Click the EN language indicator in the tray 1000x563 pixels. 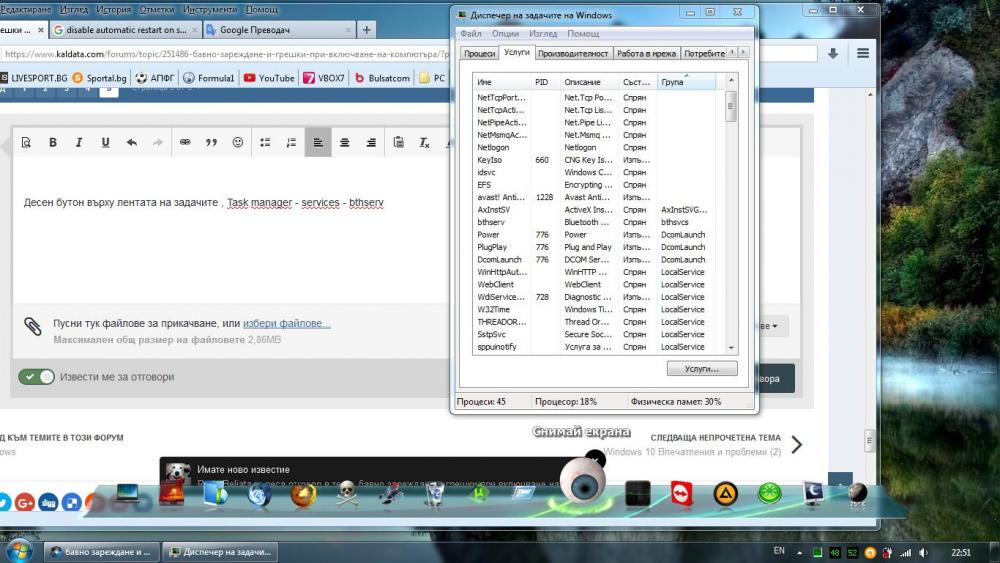(779, 551)
